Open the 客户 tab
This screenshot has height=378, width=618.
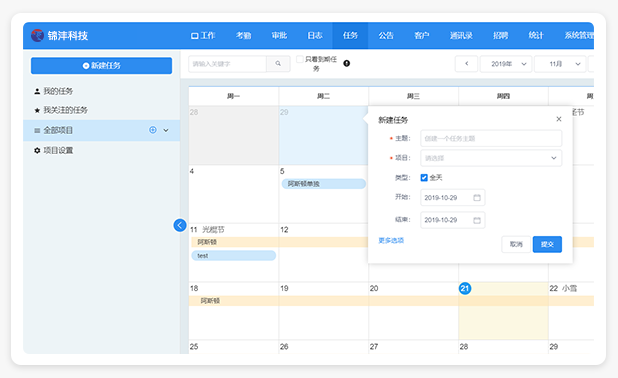[421, 35]
